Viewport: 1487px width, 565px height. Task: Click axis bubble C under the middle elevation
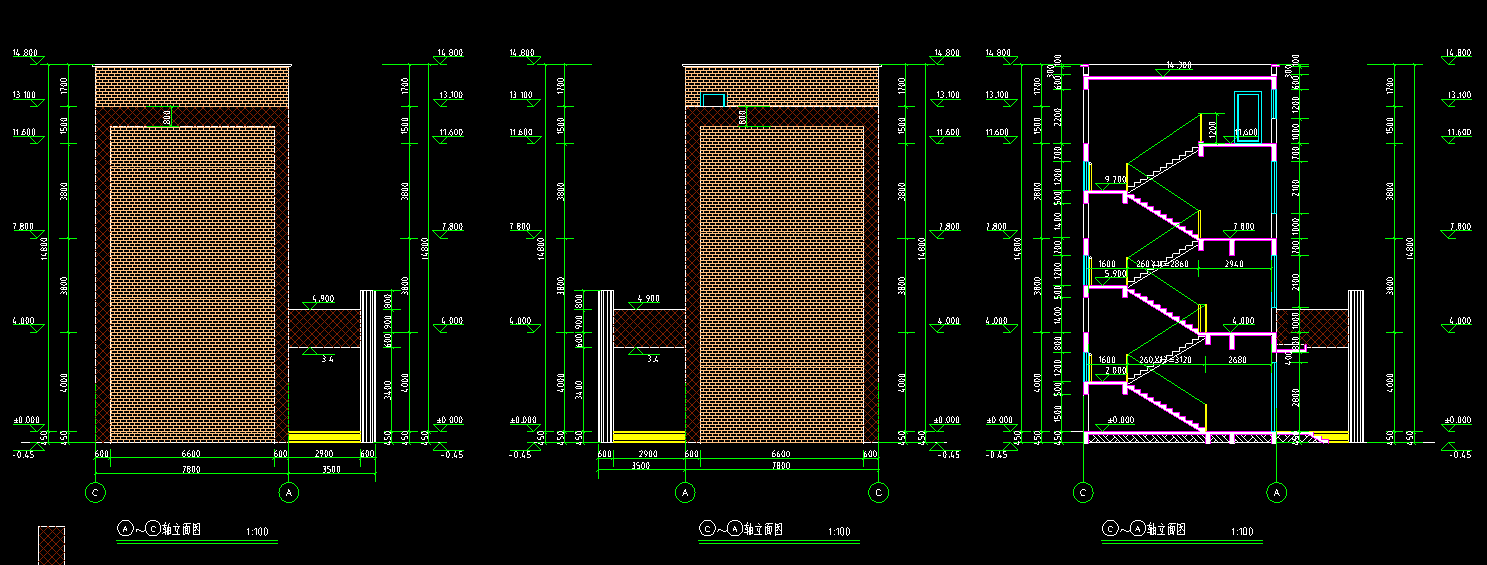coord(879,492)
